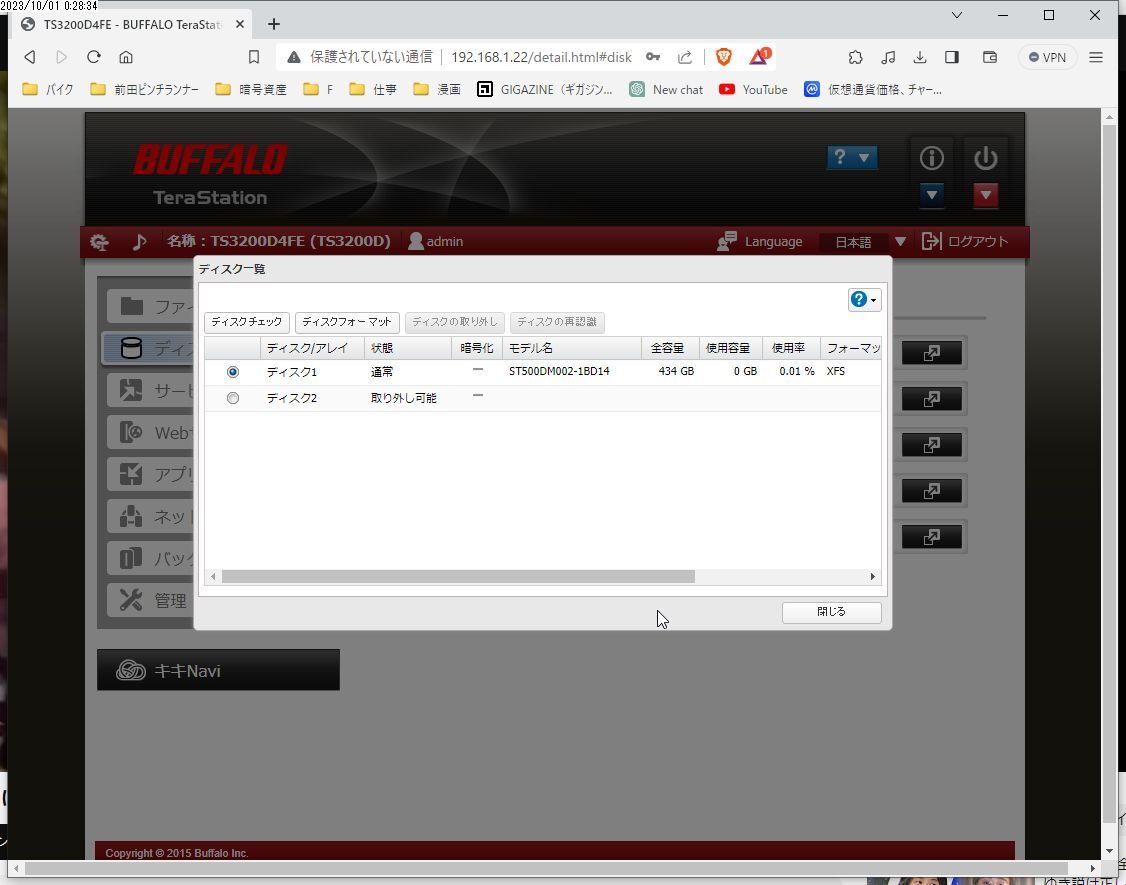Open the 仕事 bookmark folder
This screenshot has height=885, width=1126.
(x=373, y=89)
